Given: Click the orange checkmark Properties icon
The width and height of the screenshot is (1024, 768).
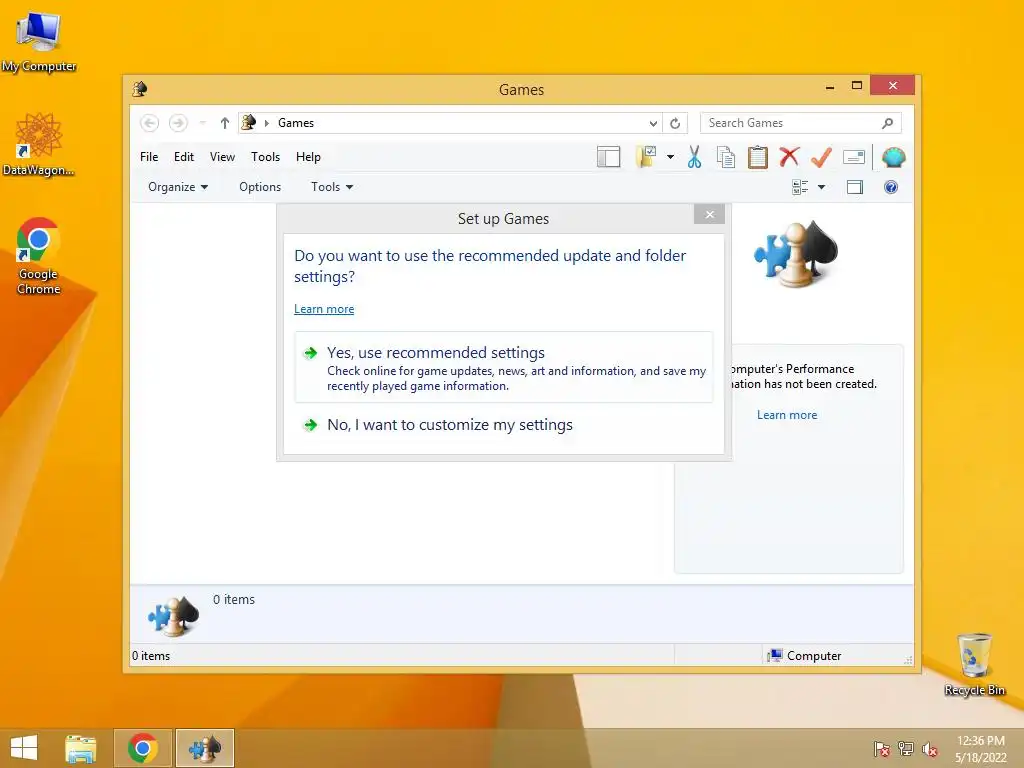Looking at the screenshot, I should point(821,157).
